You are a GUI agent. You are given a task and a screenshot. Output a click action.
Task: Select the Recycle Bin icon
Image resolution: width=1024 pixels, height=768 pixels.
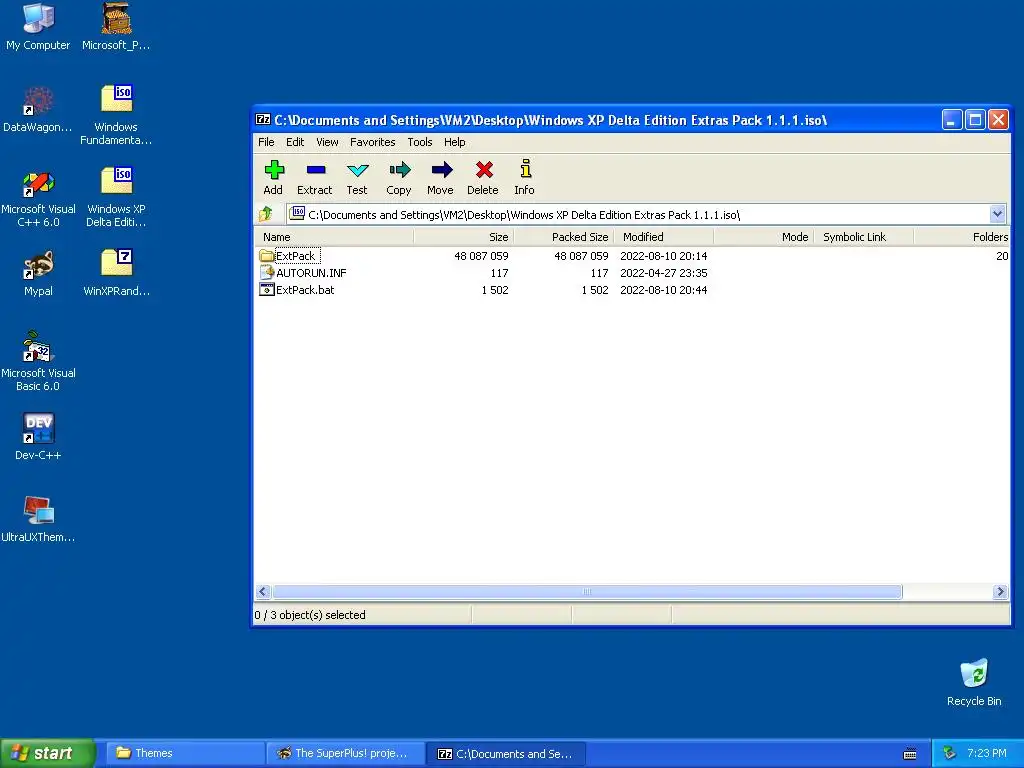click(x=974, y=682)
